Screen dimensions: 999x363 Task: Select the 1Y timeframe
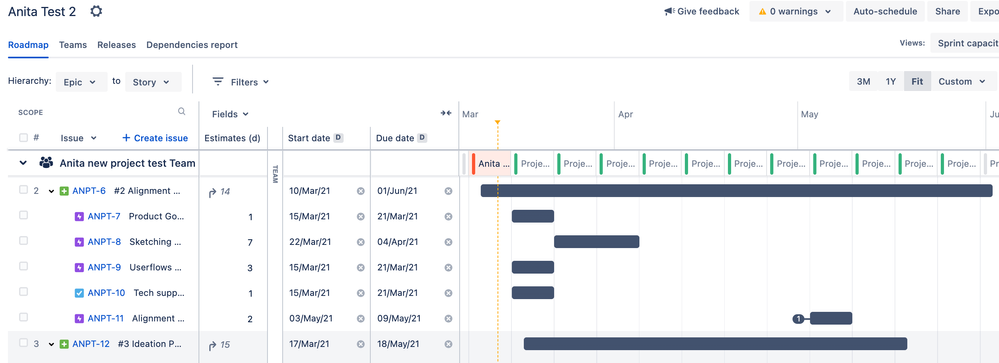(x=891, y=82)
